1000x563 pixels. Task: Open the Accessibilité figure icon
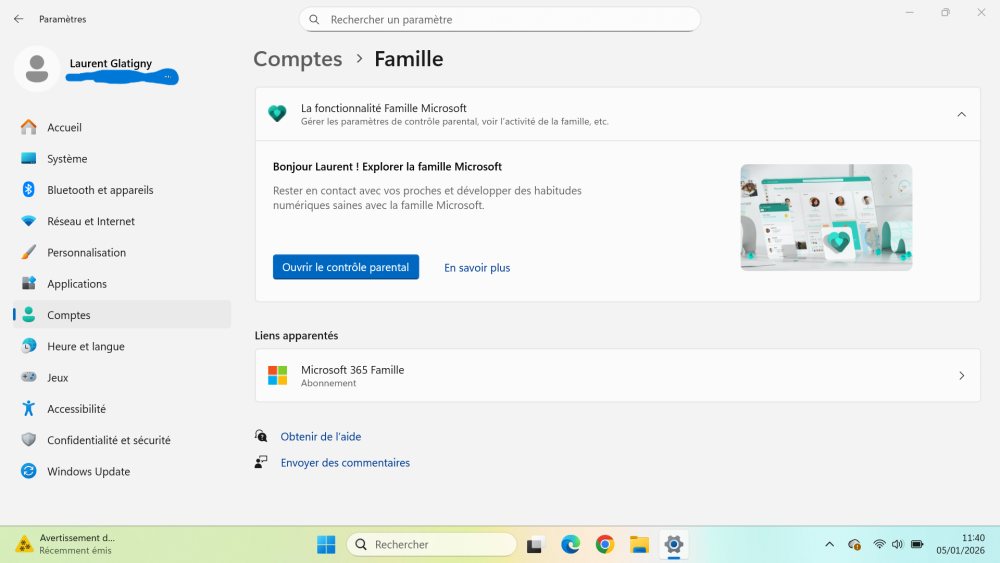(x=28, y=409)
